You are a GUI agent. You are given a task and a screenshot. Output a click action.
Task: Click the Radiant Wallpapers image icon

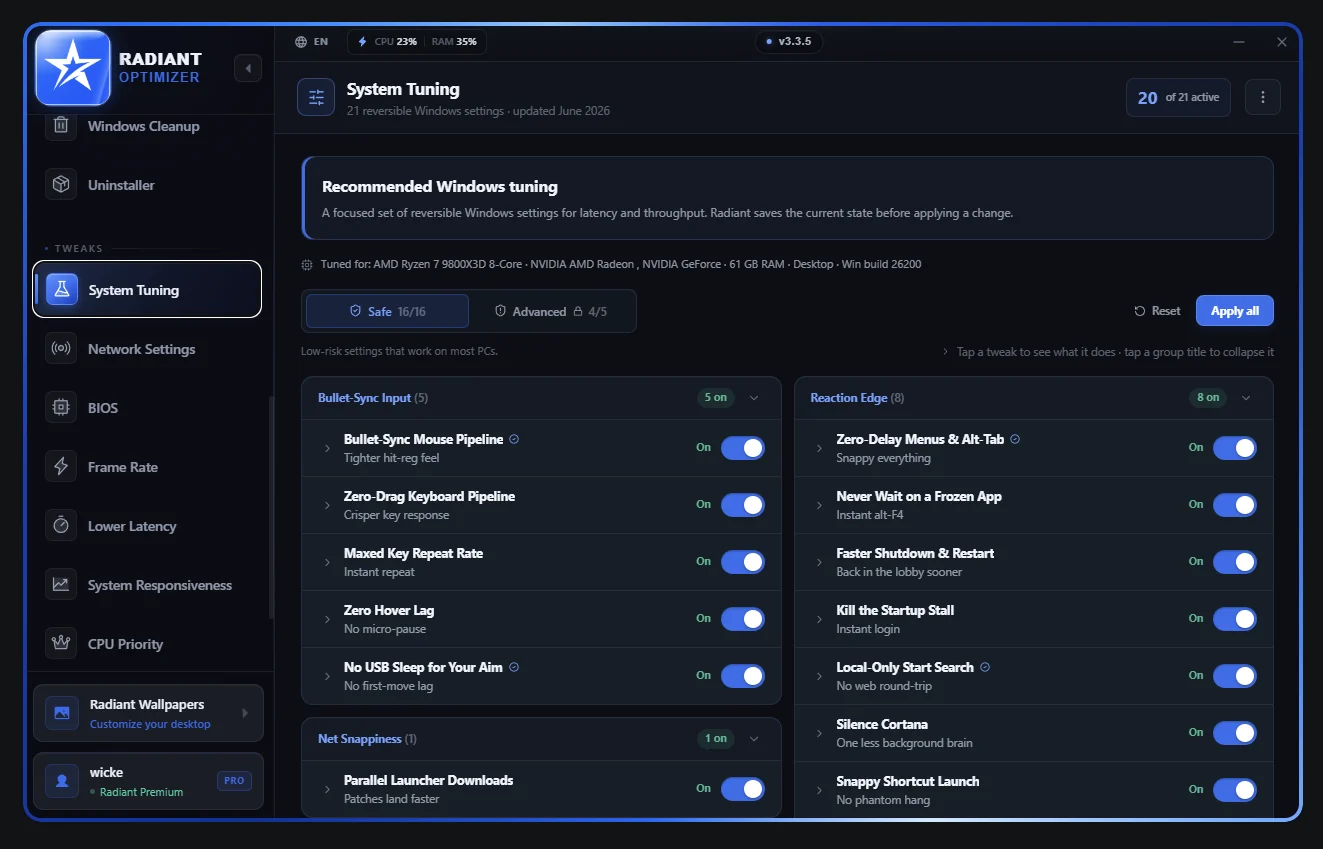(62, 713)
